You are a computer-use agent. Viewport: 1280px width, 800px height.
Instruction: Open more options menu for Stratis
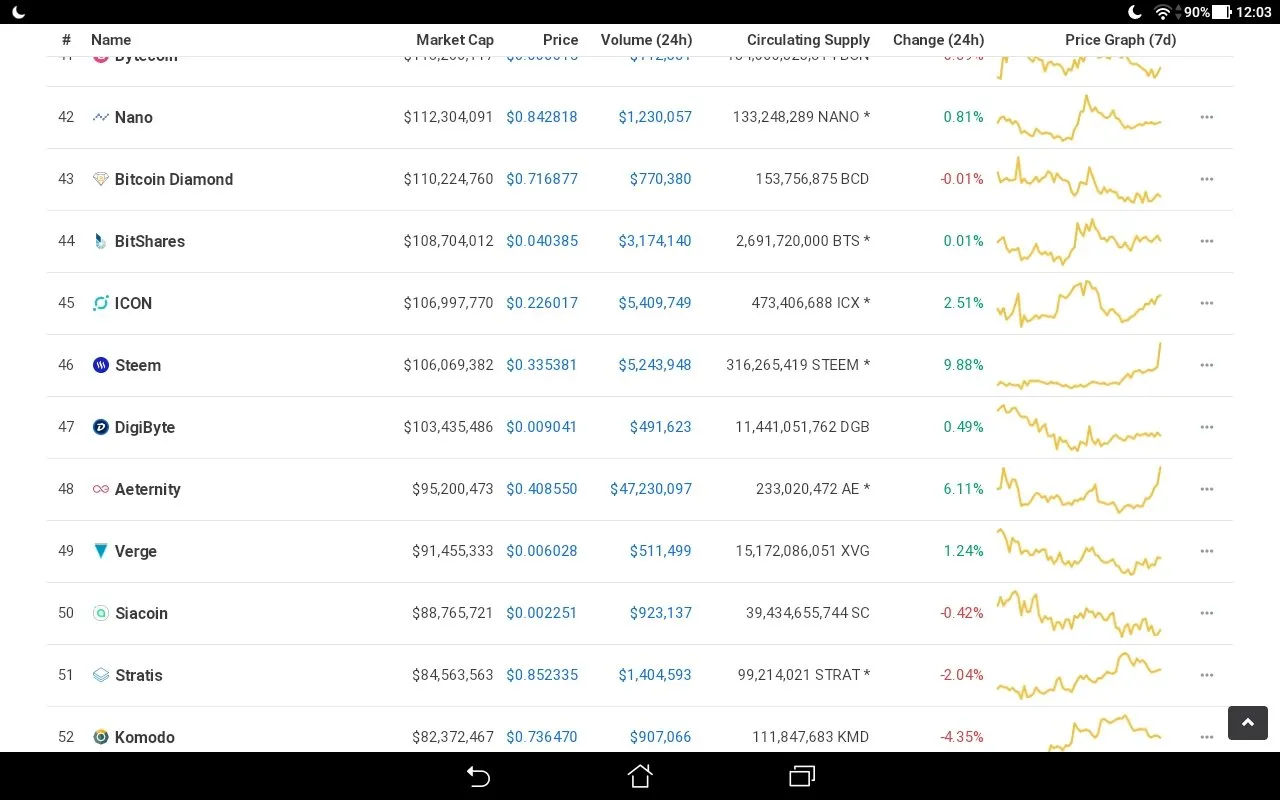point(1207,675)
